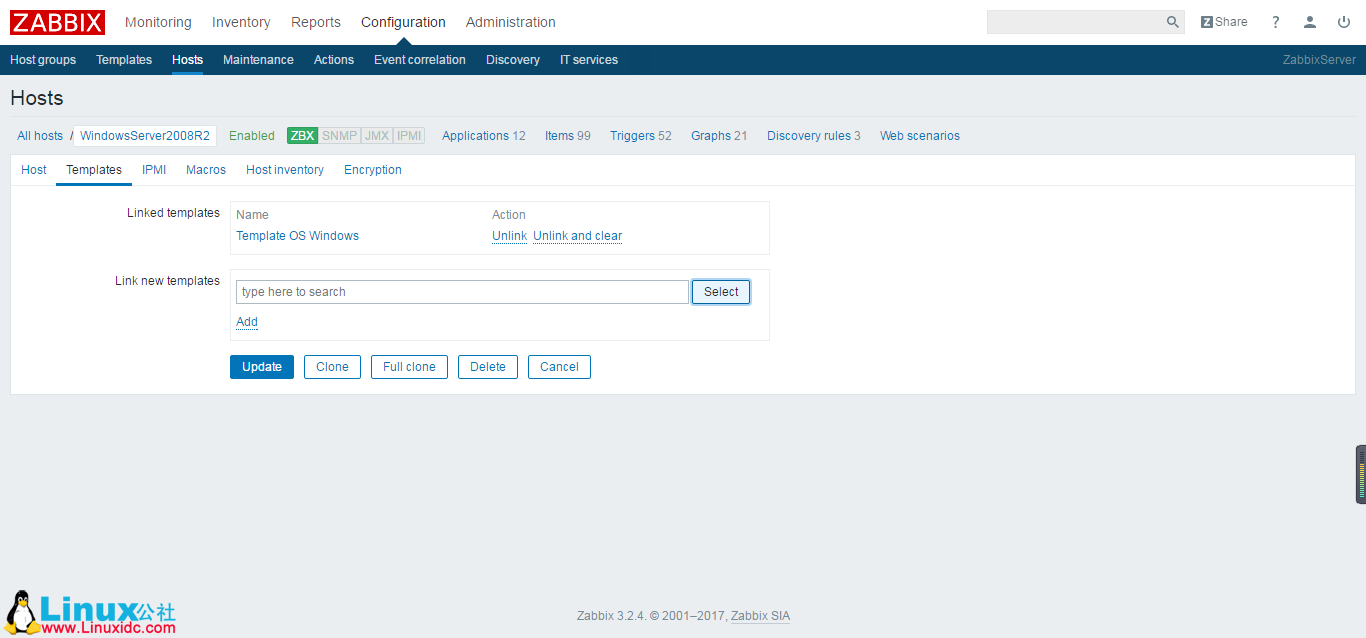Click the template search input field
Viewport: 1366px width, 638px height.
pyautogui.click(x=460, y=291)
